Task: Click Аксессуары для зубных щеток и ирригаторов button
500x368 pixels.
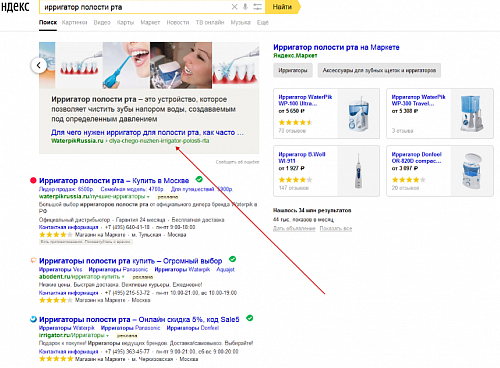Action: click(x=379, y=70)
